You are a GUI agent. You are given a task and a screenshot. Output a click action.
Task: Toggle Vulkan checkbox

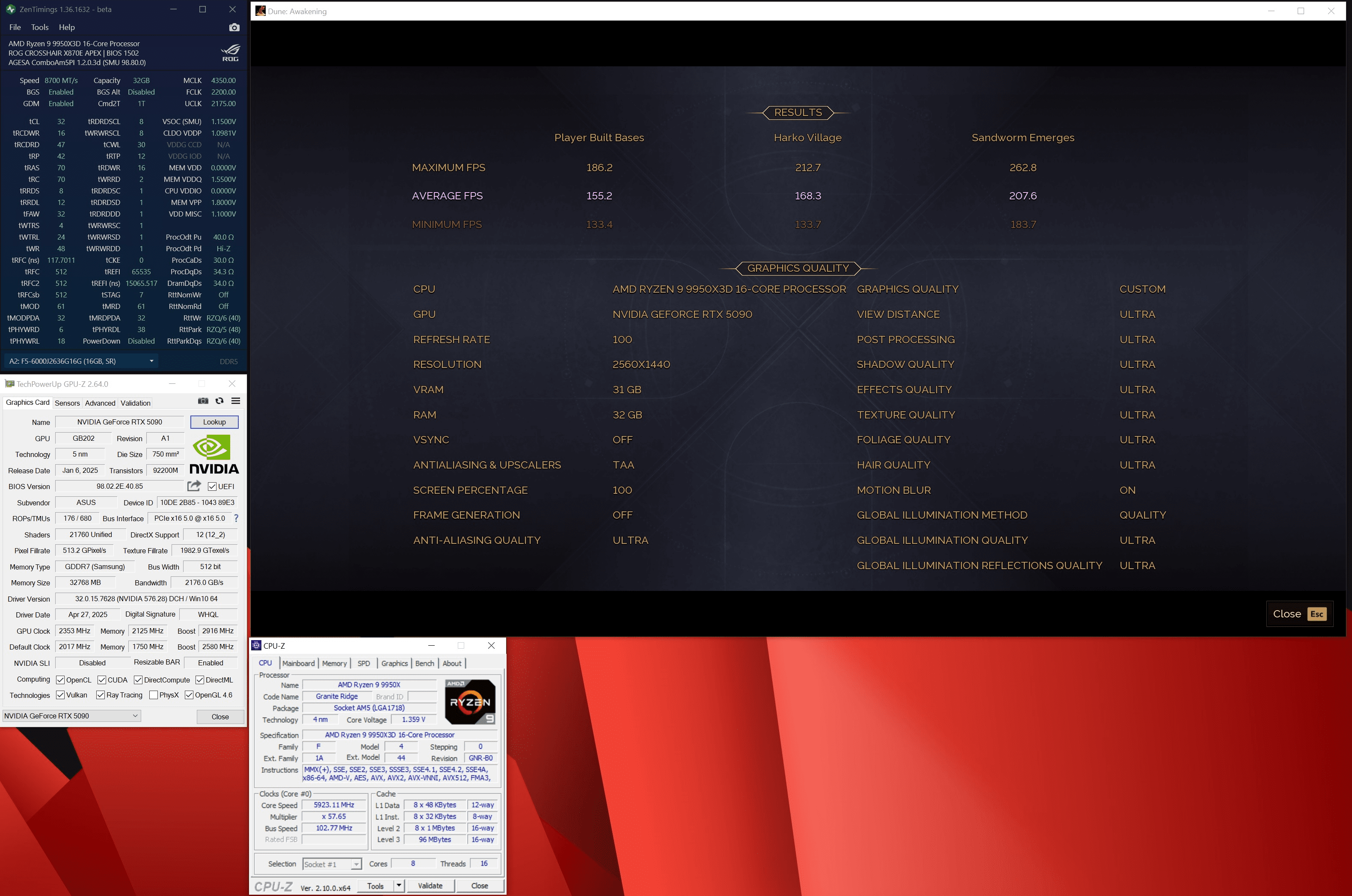[x=60, y=695]
